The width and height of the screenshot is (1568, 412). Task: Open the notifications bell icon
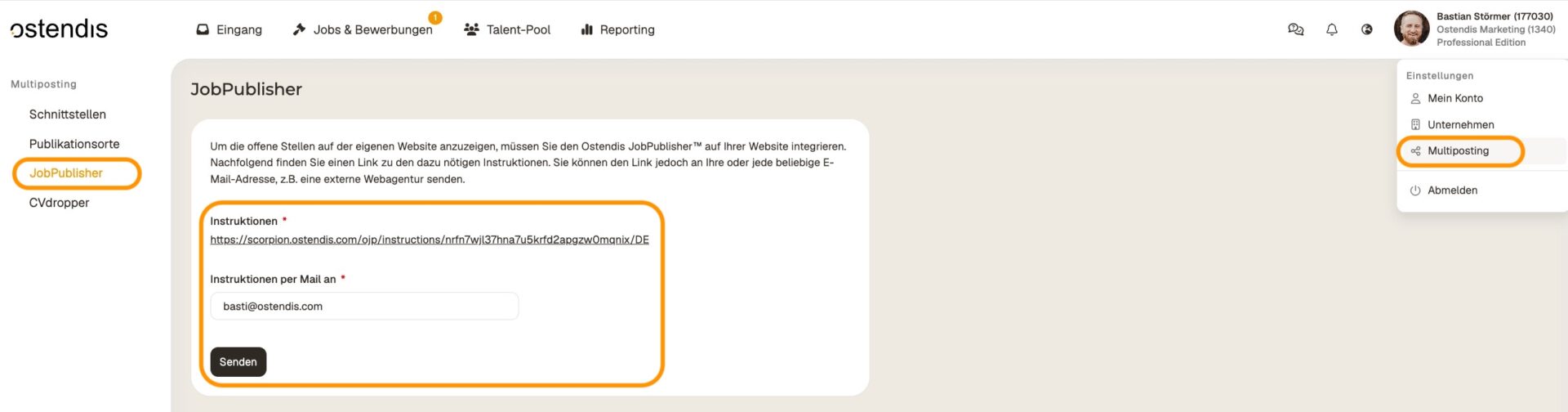(x=1331, y=29)
